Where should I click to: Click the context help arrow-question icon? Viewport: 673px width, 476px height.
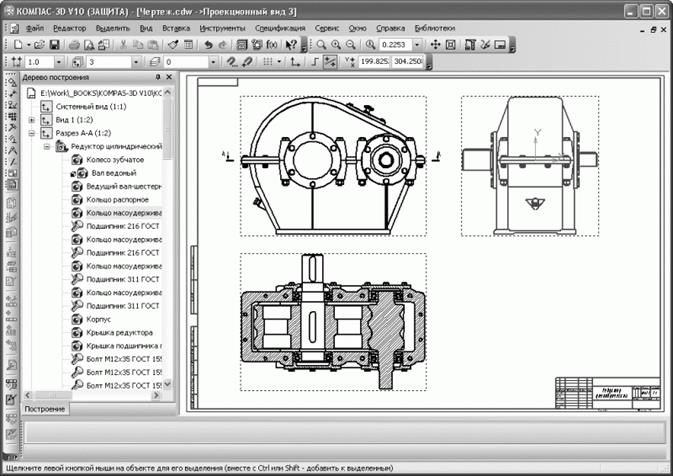pos(291,45)
